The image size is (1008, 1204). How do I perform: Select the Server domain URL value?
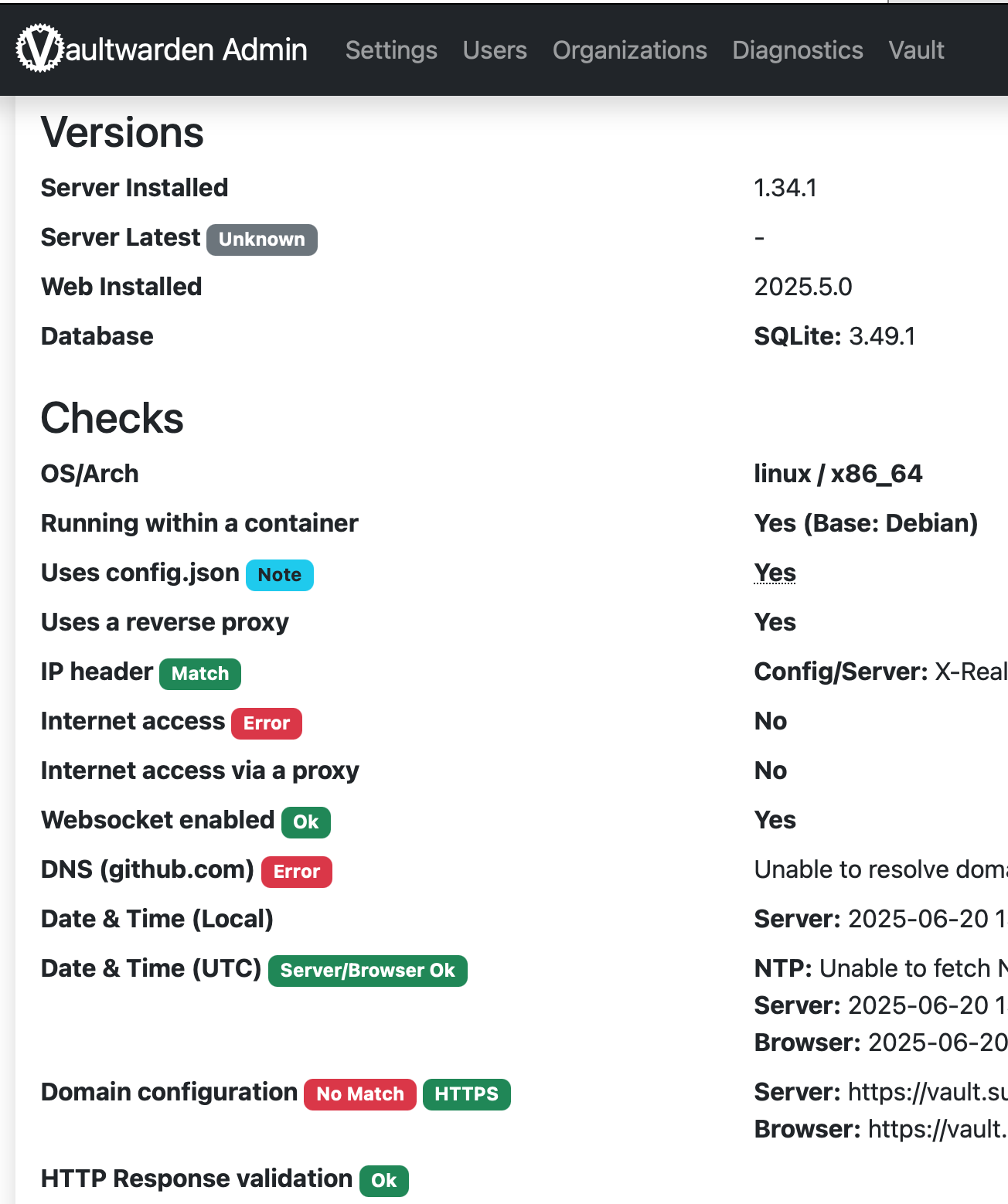(881, 1092)
